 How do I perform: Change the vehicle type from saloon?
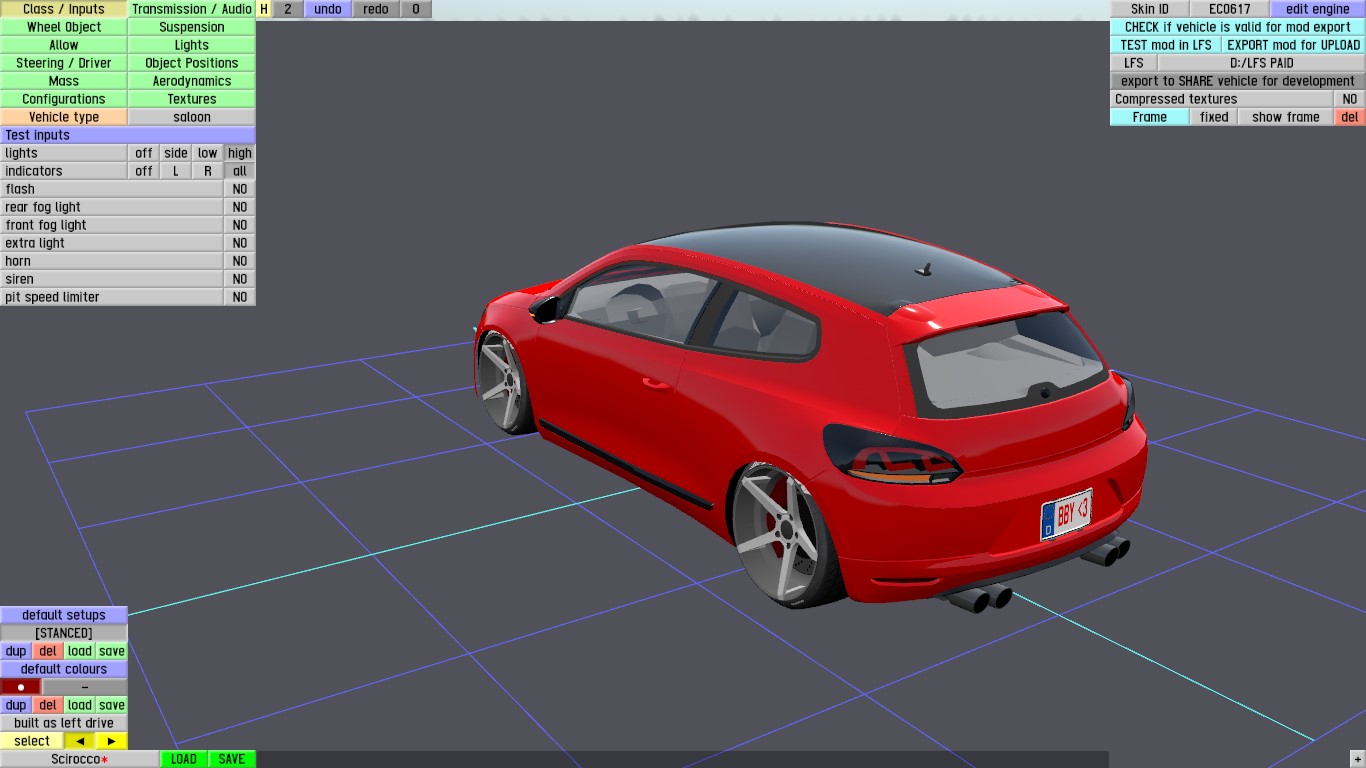tap(192, 117)
